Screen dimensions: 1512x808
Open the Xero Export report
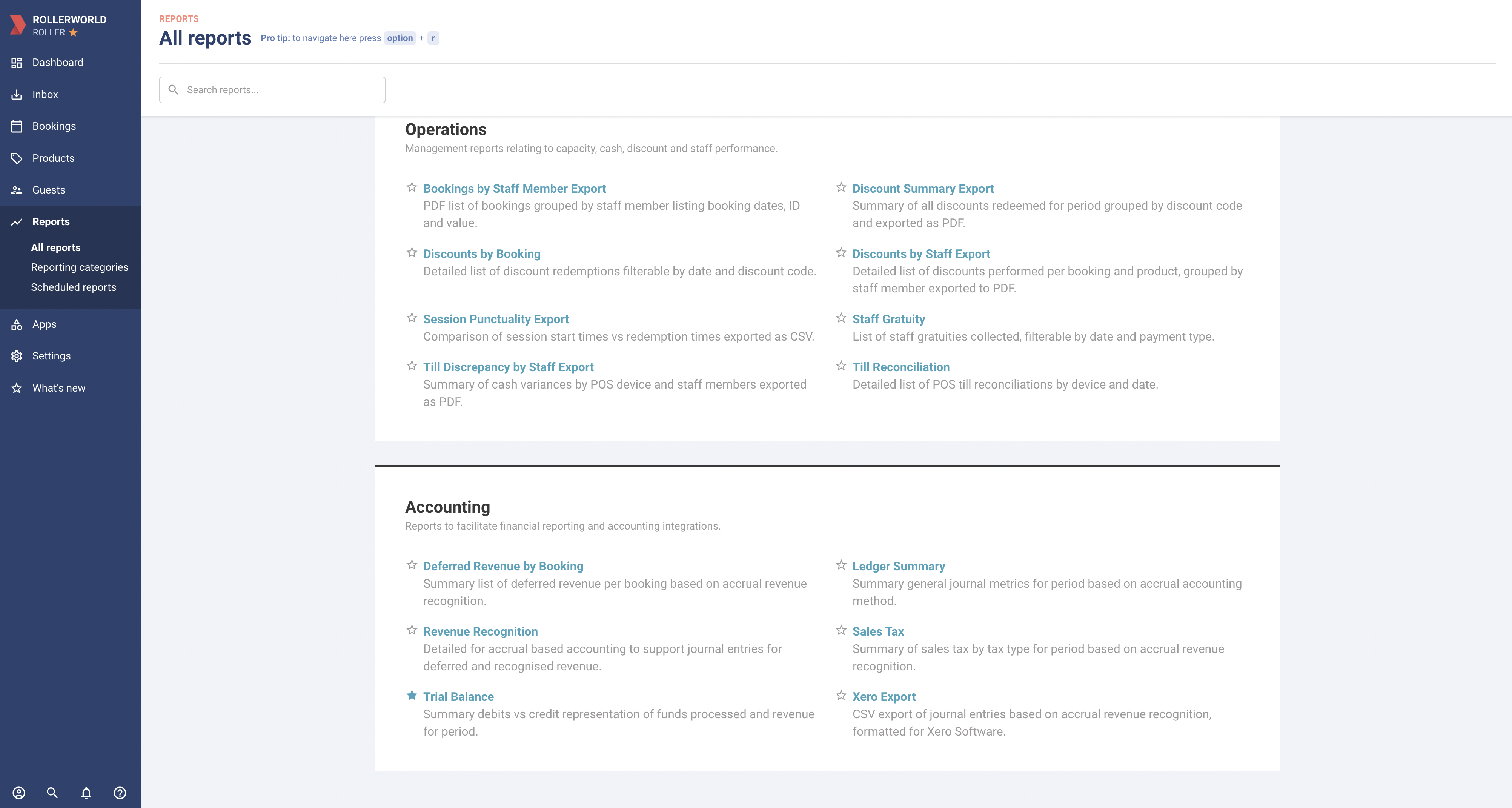click(x=884, y=696)
